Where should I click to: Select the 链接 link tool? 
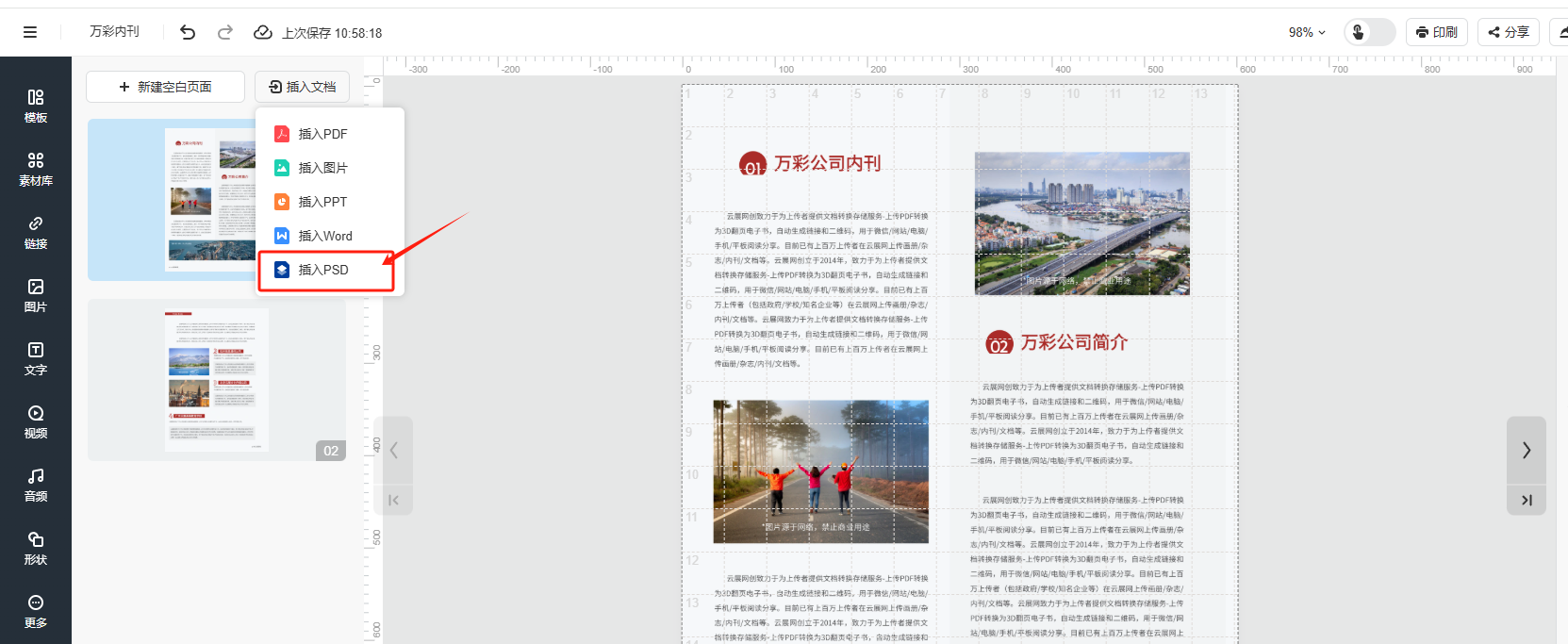(36, 232)
